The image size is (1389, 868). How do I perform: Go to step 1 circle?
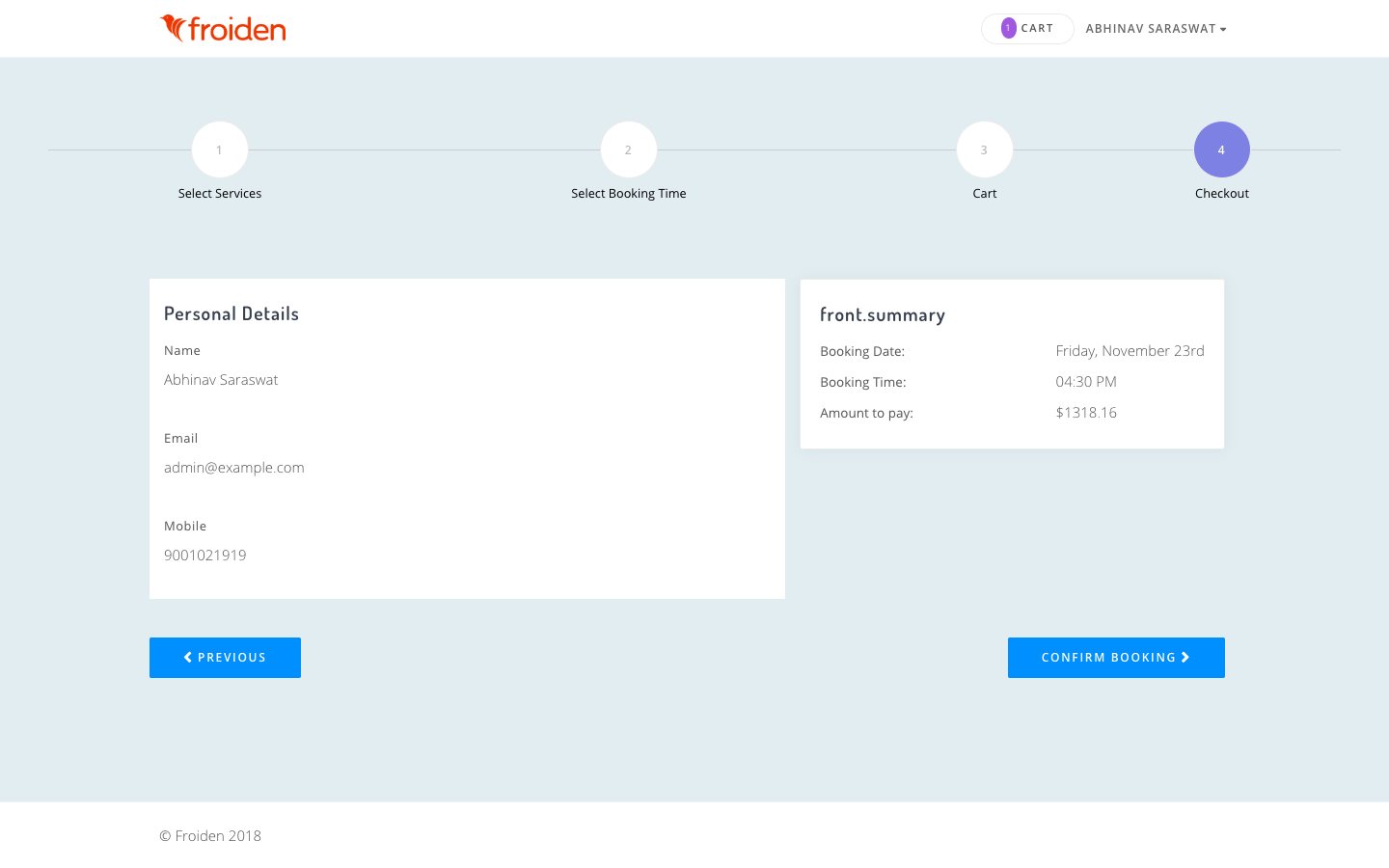click(x=220, y=149)
